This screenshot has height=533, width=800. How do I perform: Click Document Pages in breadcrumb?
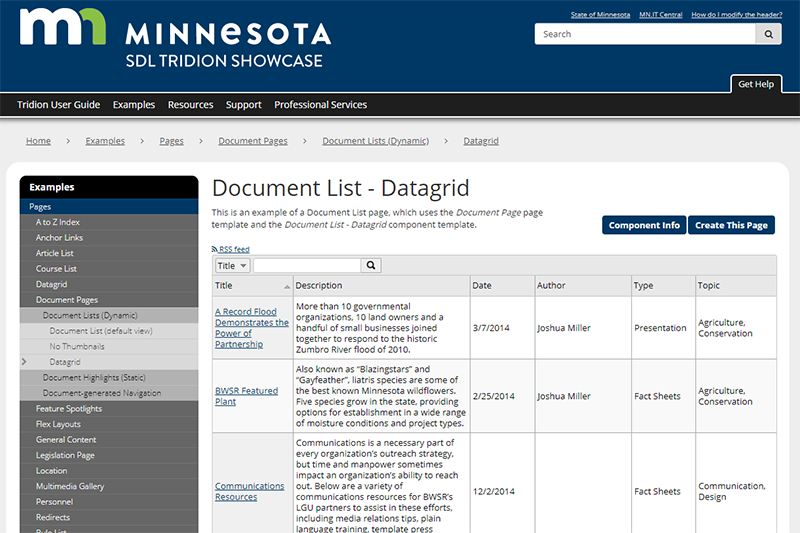point(253,141)
